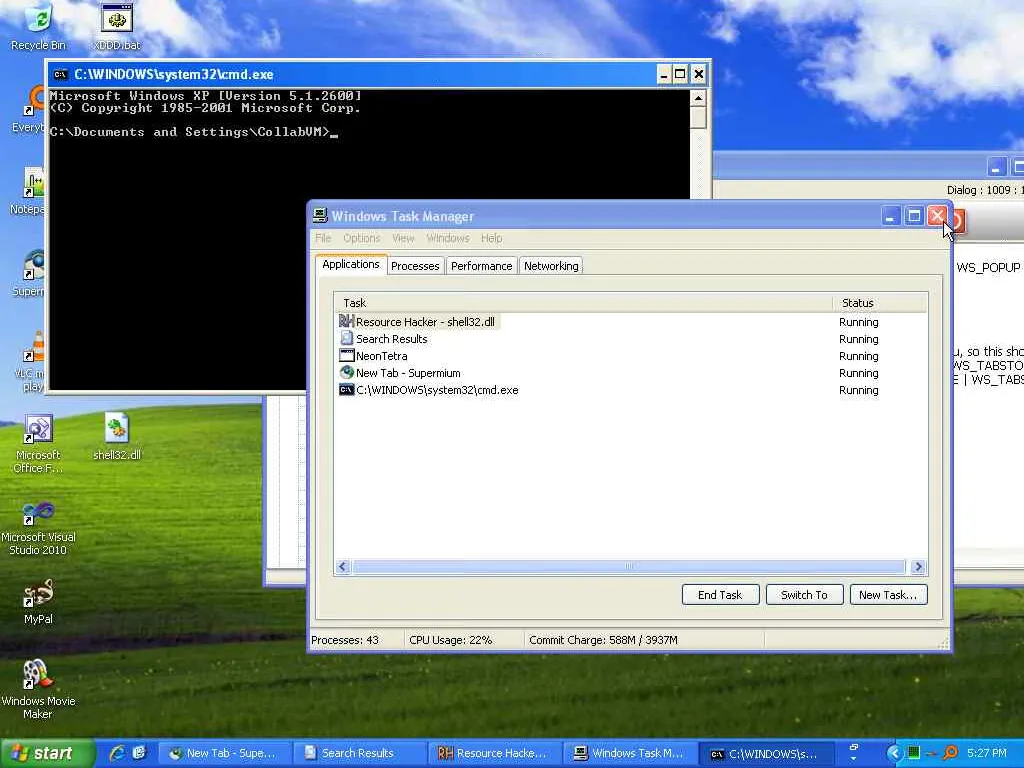Switch to Resource Hacker taskbar button
The image size is (1024, 768).
click(x=494, y=753)
